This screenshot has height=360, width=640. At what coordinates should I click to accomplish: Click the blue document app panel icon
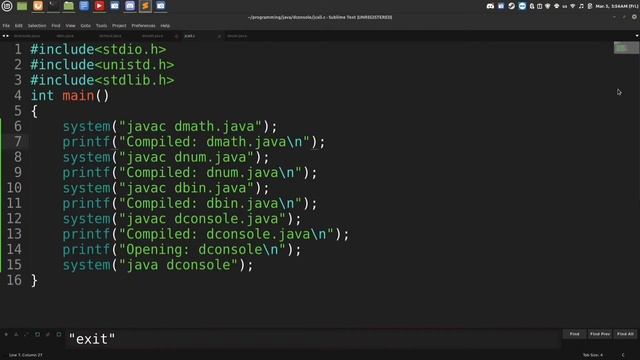(x=84, y=6)
